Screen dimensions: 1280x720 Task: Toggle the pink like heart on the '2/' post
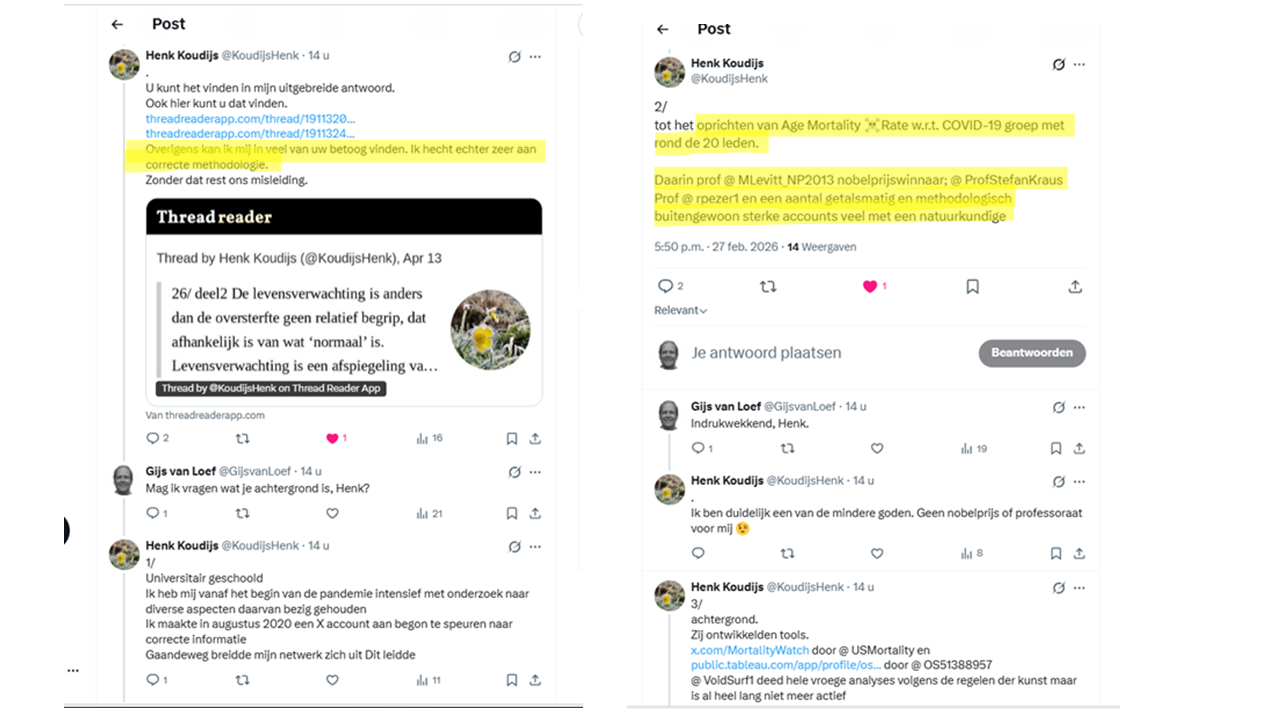click(870, 286)
